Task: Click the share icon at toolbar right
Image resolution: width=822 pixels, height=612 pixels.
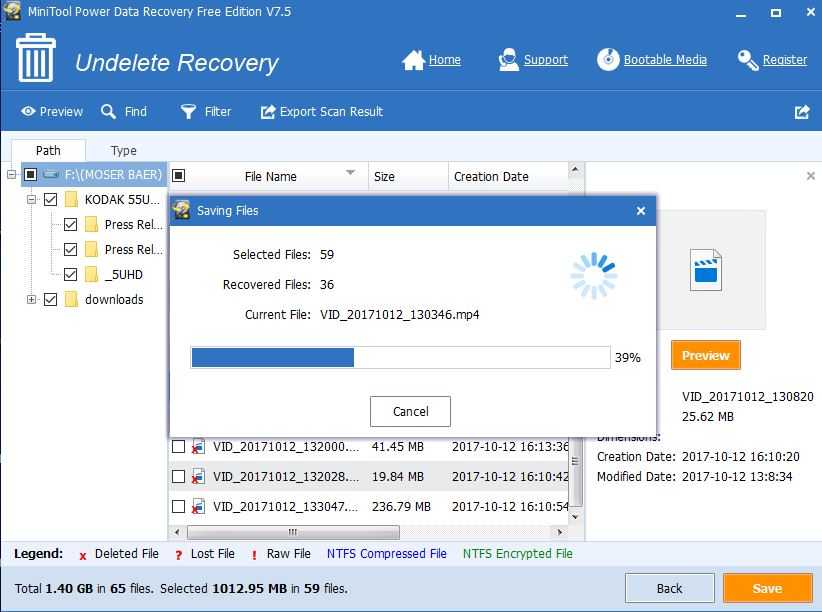Action: click(x=802, y=112)
